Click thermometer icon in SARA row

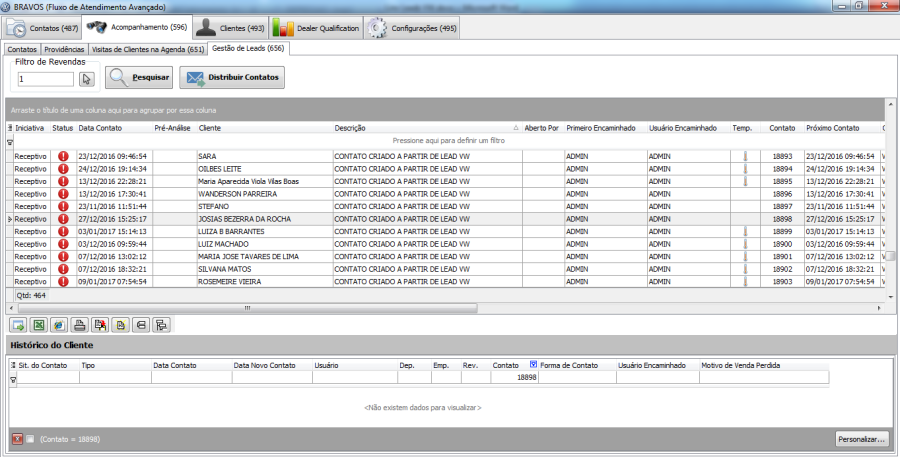pos(746,156)
